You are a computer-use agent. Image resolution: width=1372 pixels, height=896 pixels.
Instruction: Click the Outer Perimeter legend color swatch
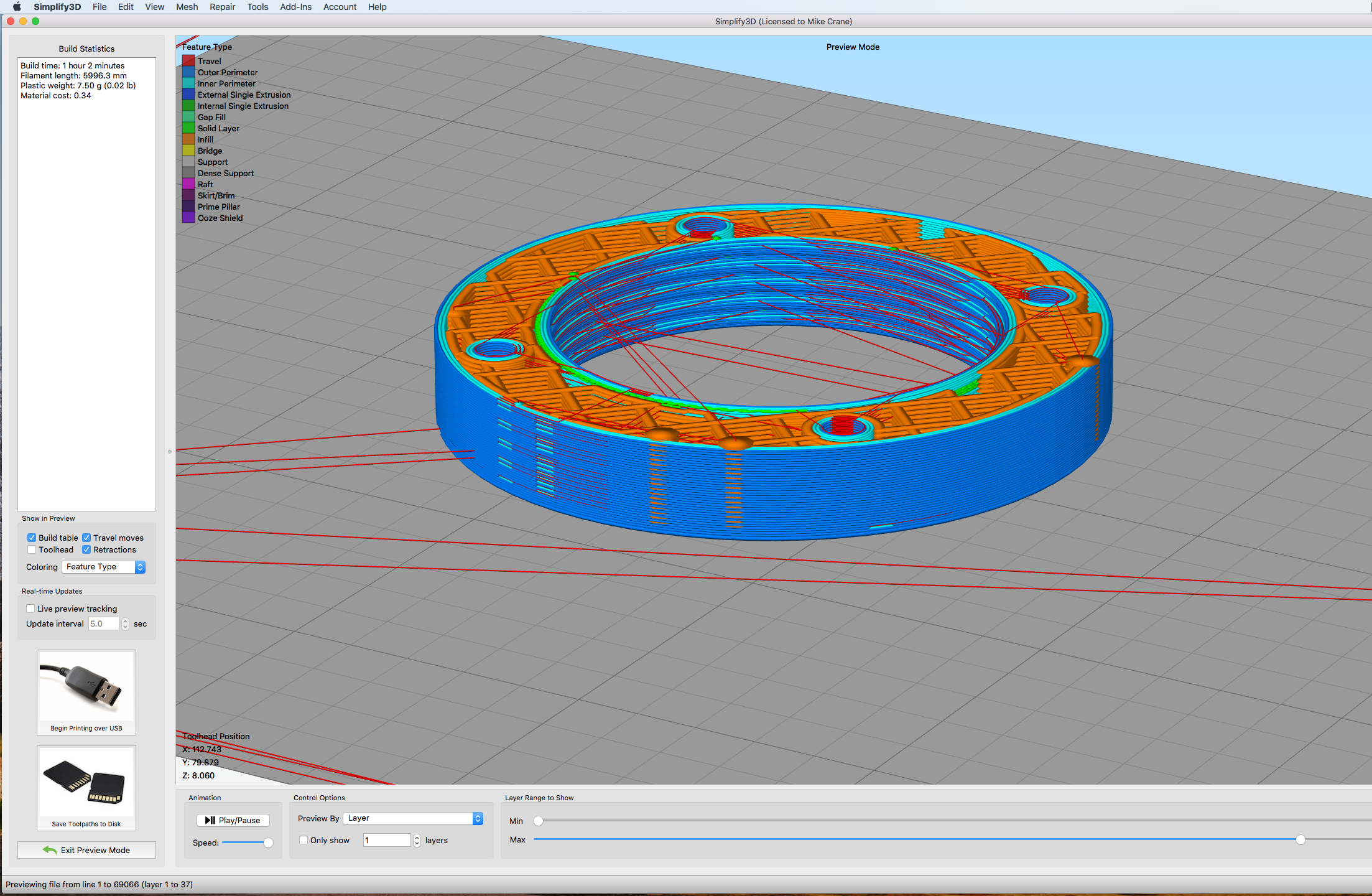pyautogui.click(x=188, y=72)
